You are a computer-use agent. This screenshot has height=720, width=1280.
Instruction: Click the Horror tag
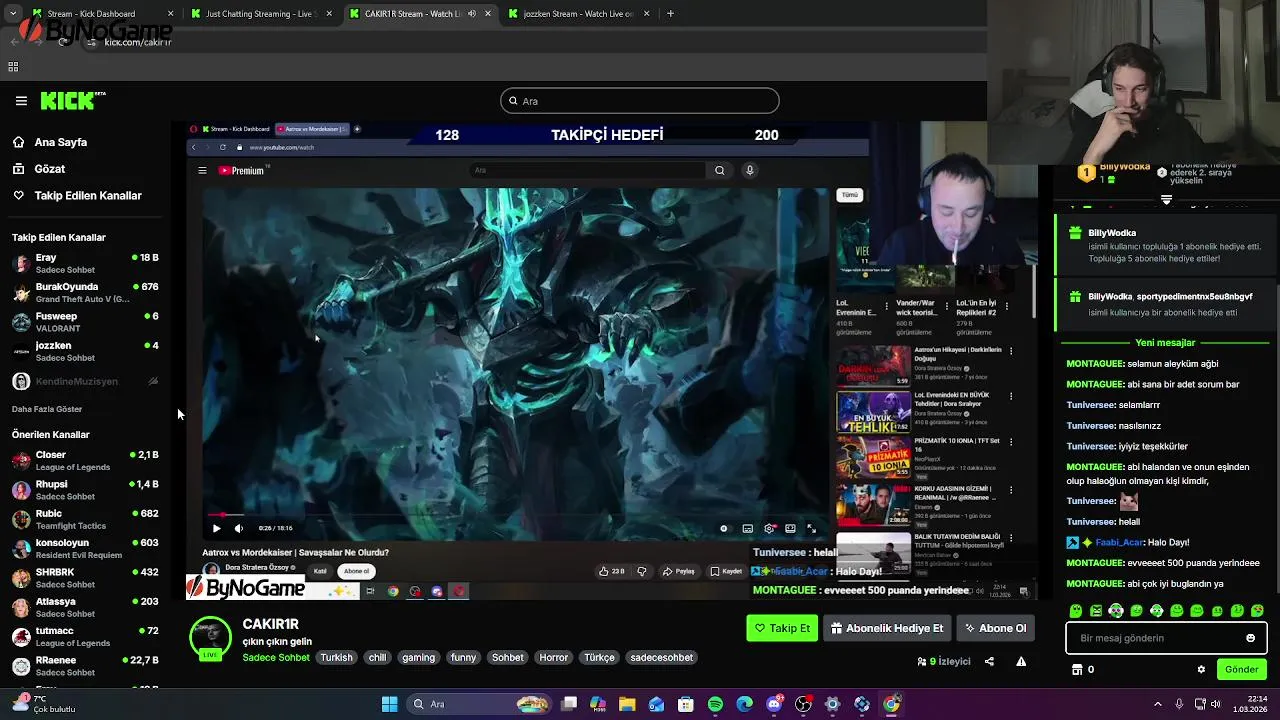point(553,658)
